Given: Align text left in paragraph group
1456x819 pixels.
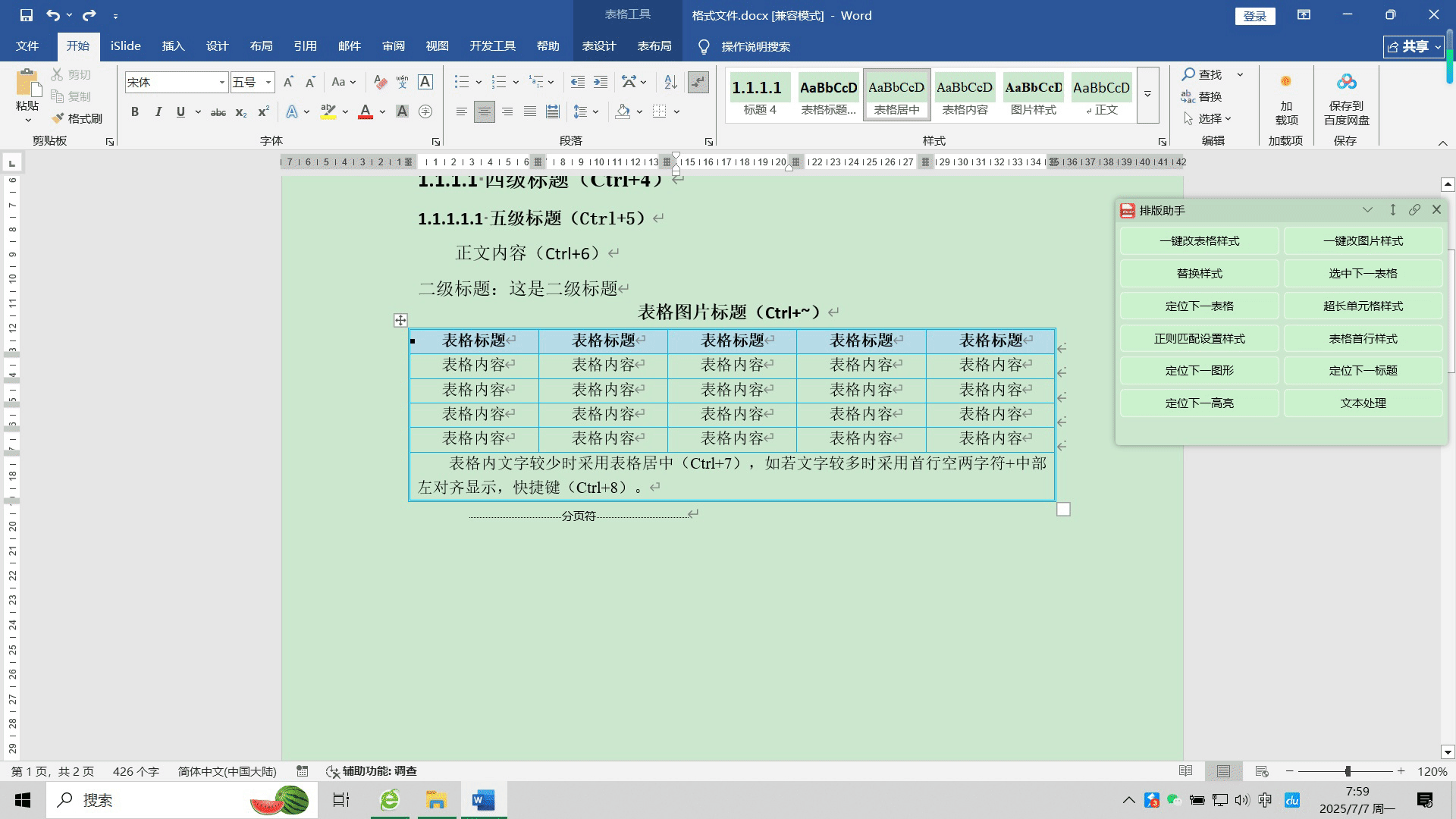Looking at the screenshot, I should 461,112.
